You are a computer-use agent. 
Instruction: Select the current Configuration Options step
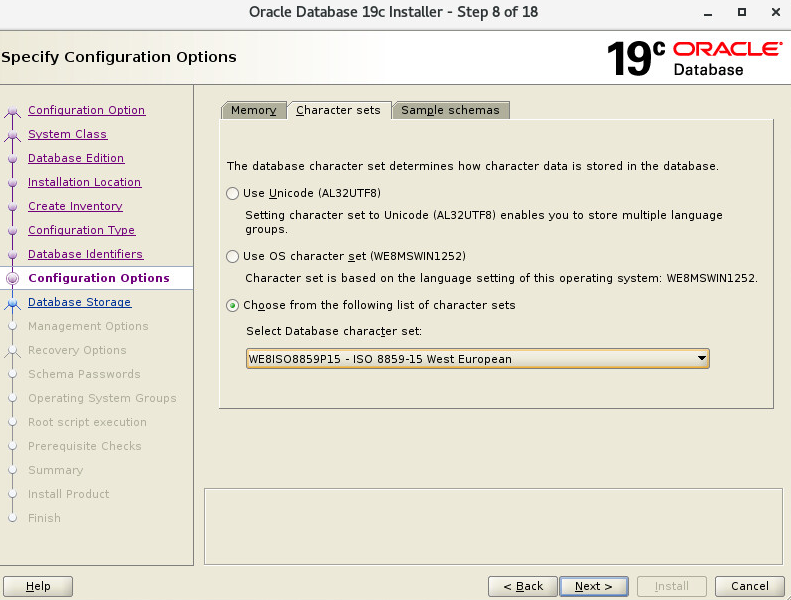point(99,278)
